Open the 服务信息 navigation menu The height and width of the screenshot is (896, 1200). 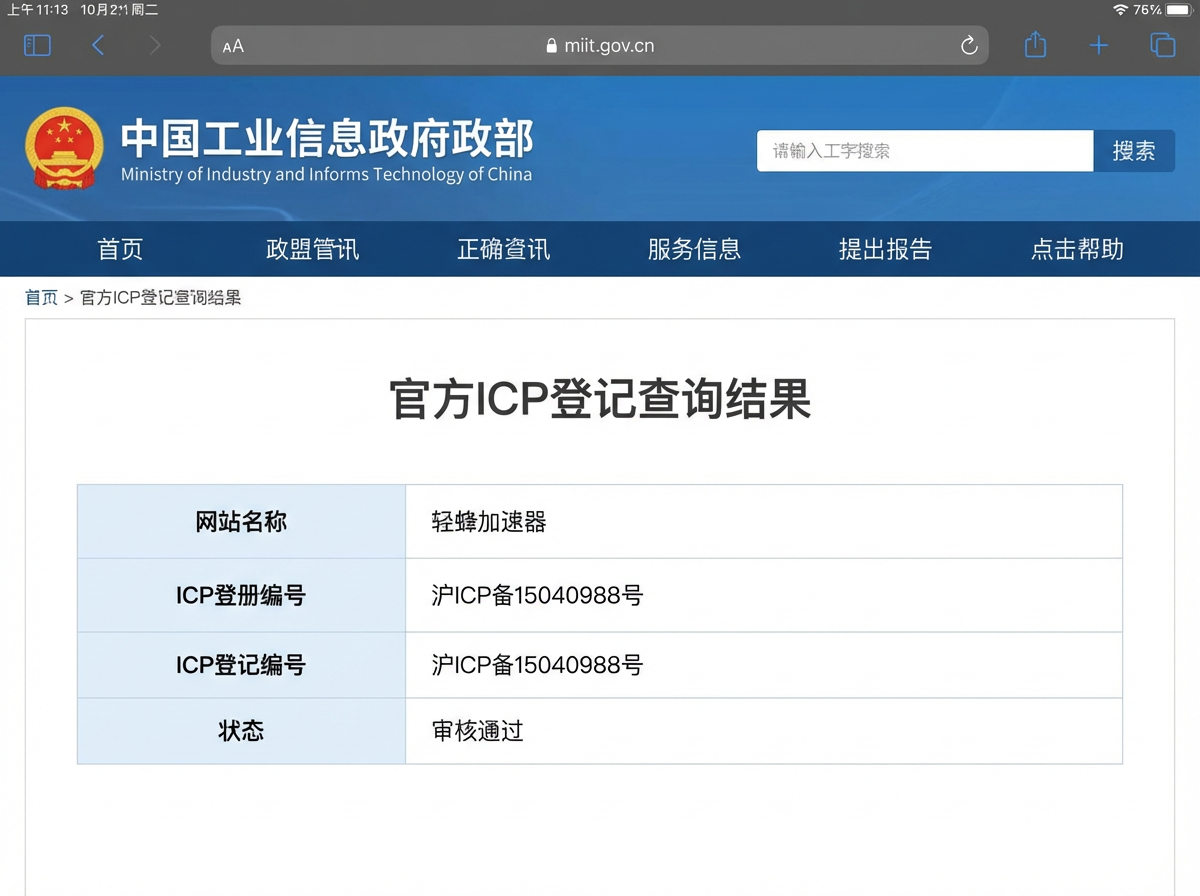point(694,249)
